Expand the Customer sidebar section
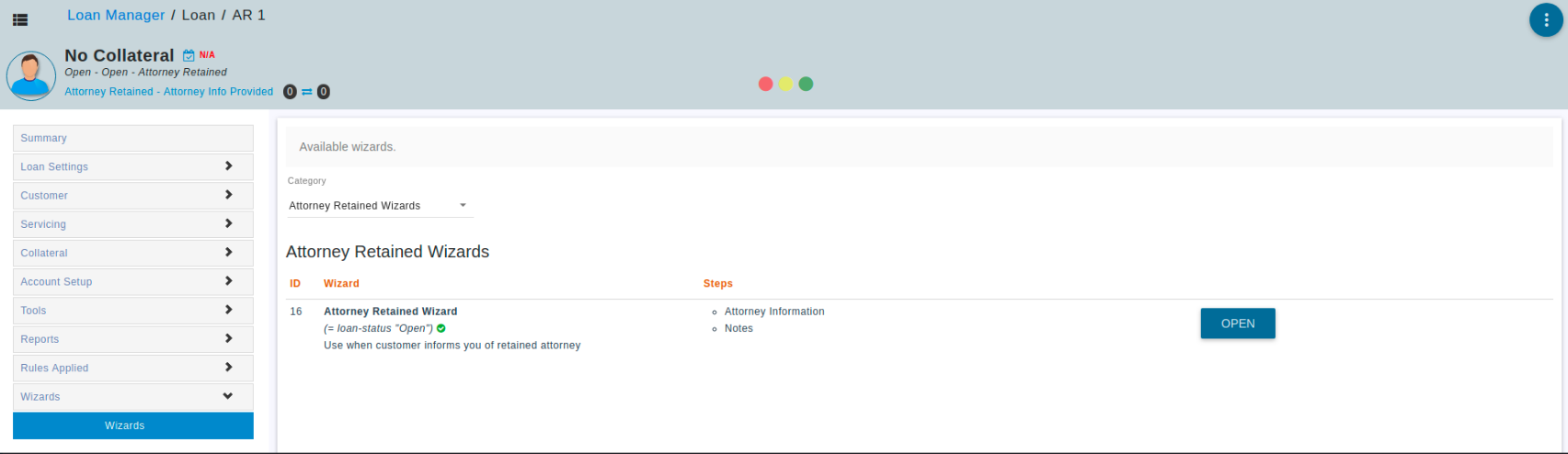Viewport: 1568px width, 454px height. point(133,195)
